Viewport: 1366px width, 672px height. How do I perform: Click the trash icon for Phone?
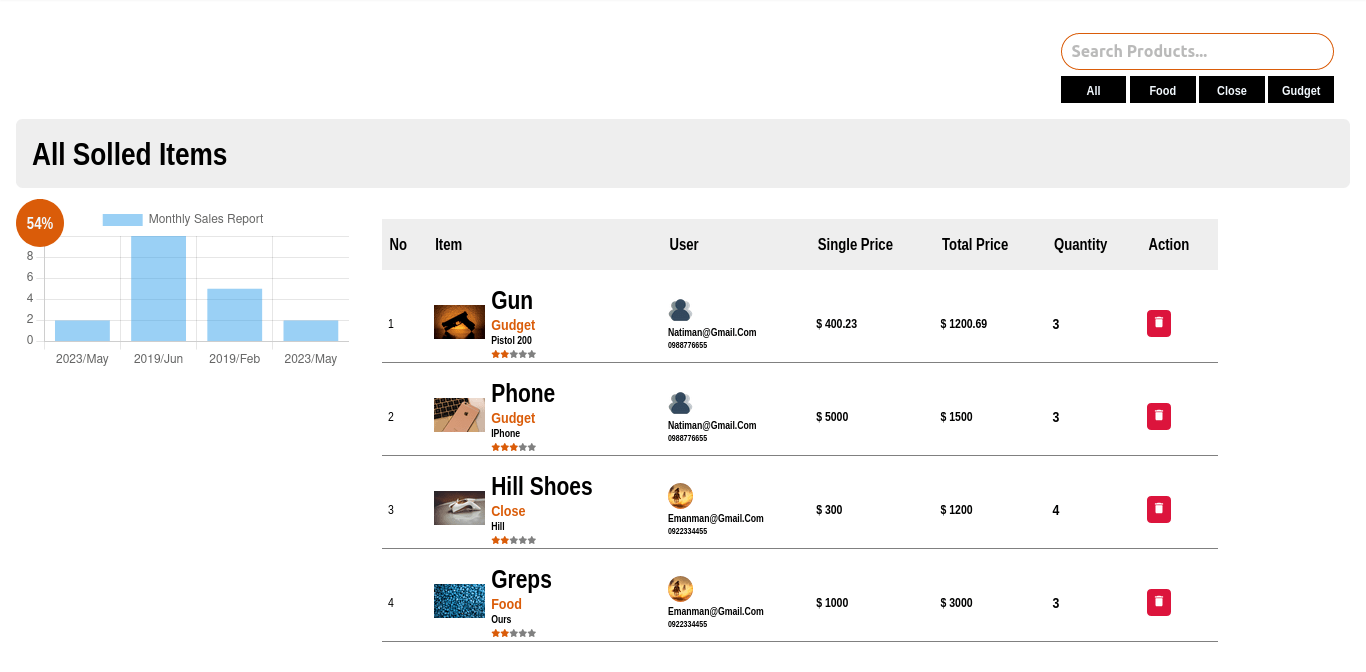click(x=1158, y=416)
